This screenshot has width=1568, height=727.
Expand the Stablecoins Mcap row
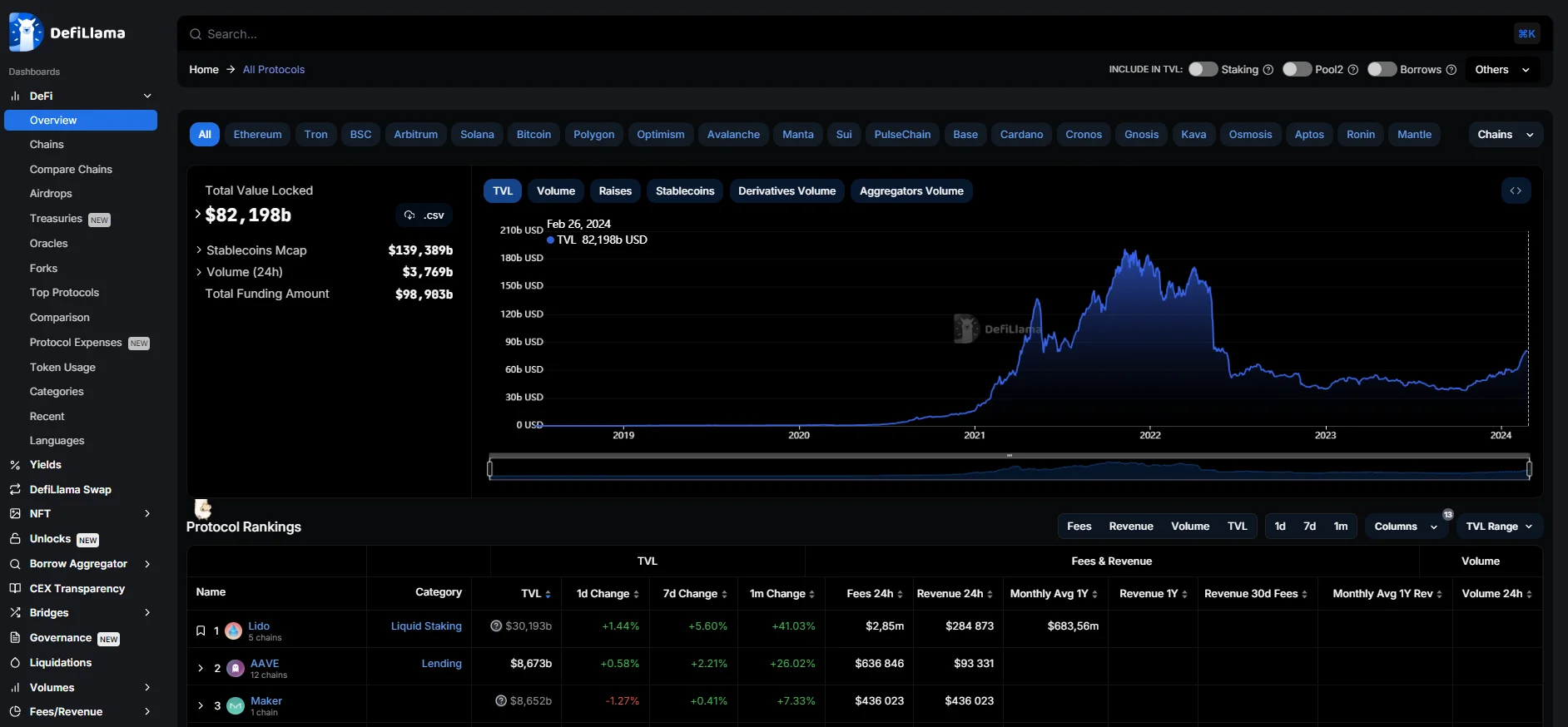point(199,250)
